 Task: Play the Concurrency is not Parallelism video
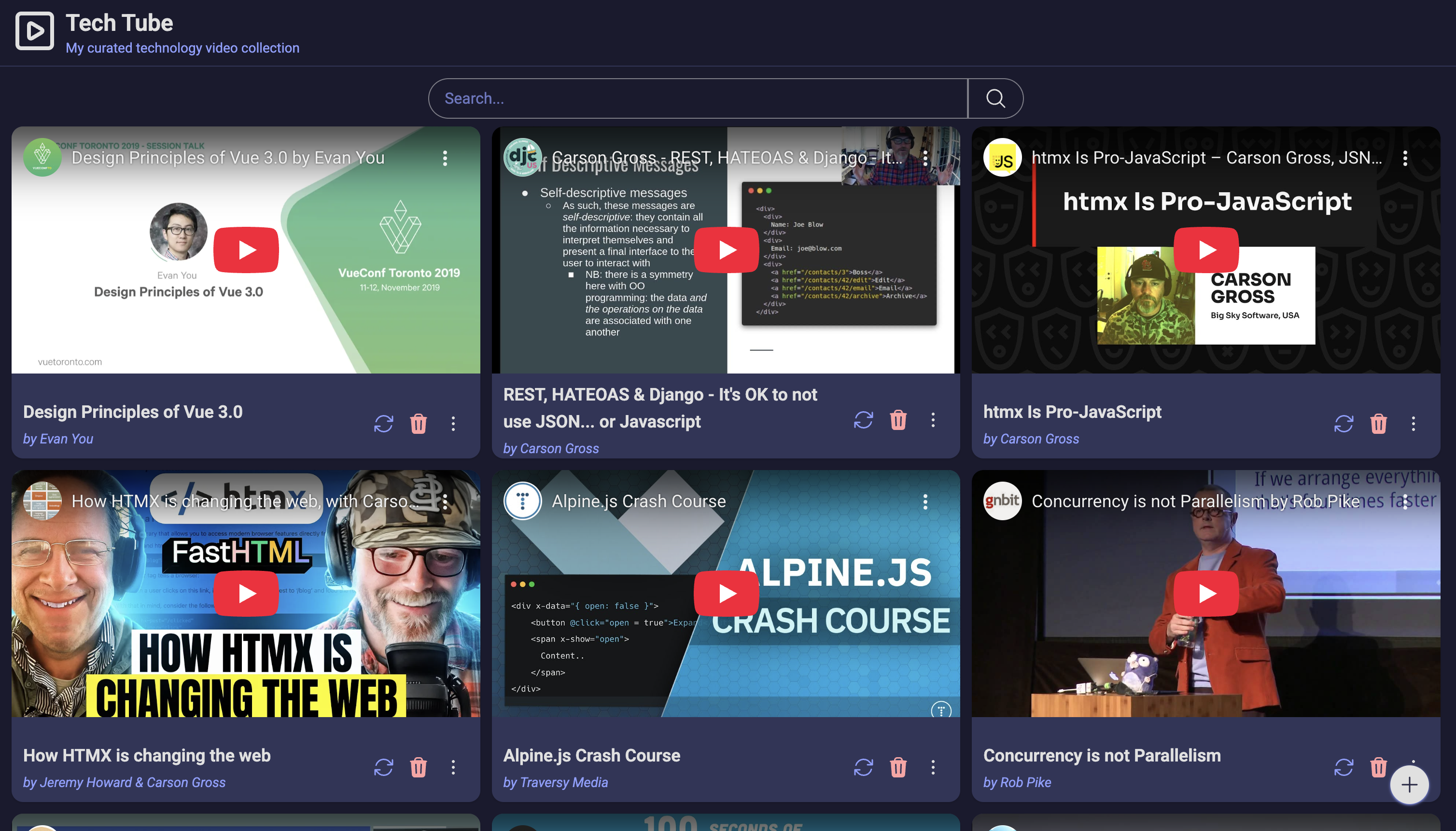1206,594
